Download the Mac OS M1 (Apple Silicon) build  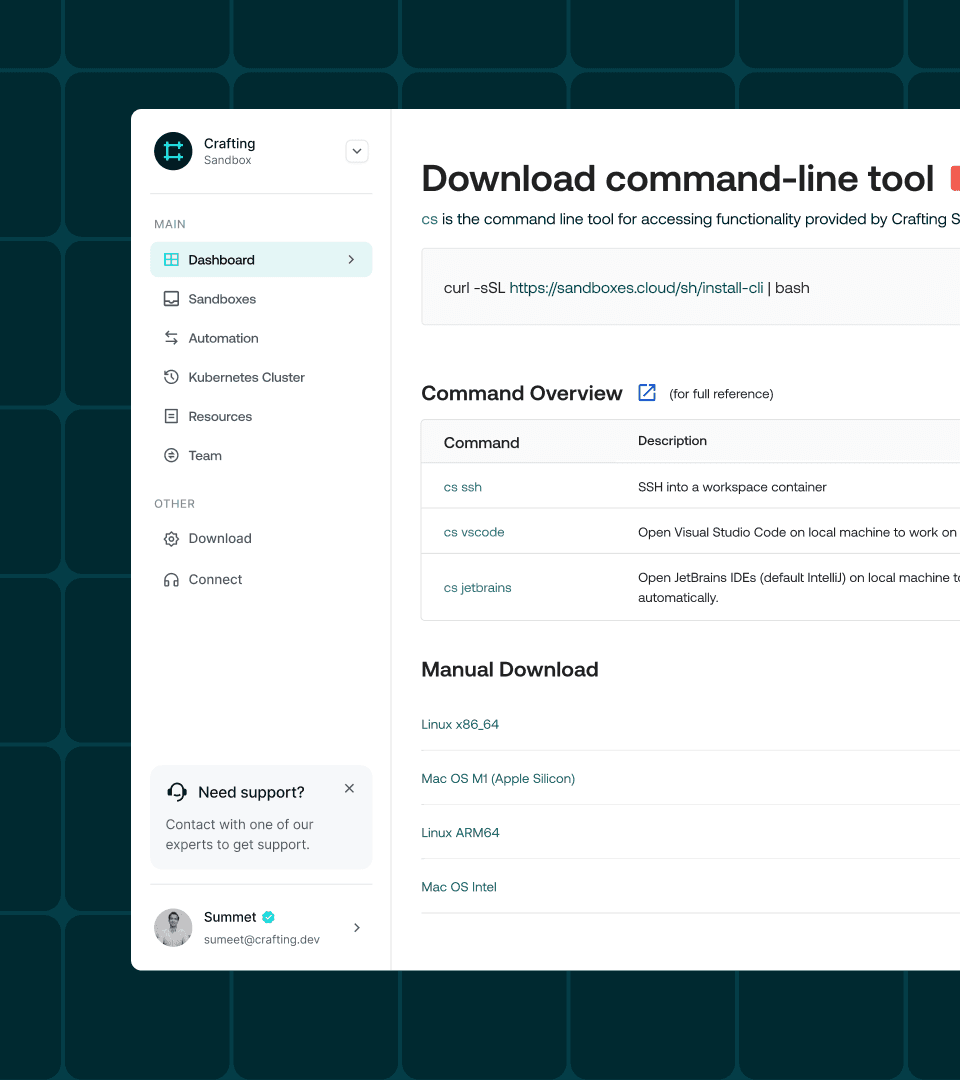pyautogui.click(x=498, y=778)
